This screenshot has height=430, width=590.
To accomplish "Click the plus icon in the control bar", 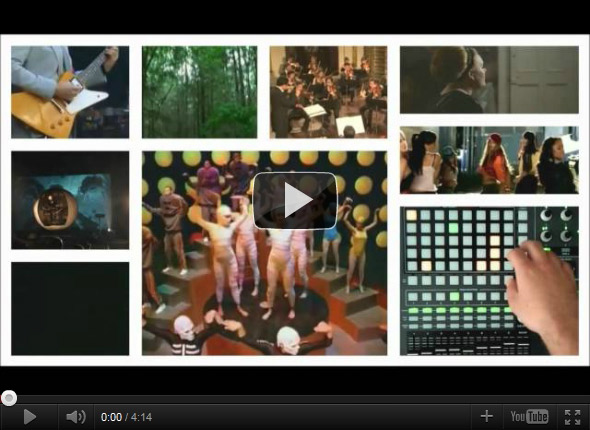I will coord(487,416).
